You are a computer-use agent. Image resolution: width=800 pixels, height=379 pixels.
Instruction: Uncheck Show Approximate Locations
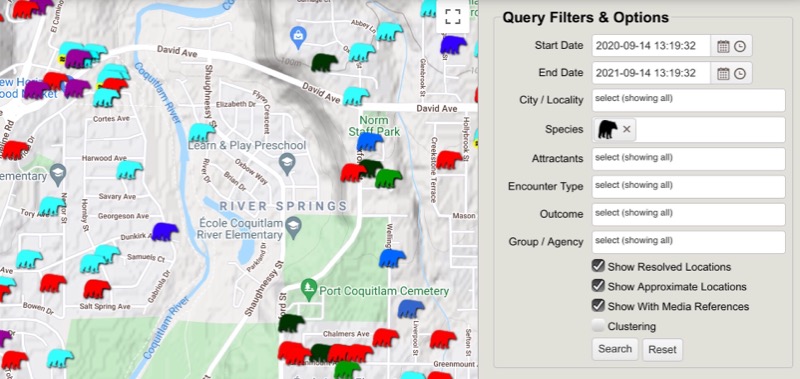598,286
